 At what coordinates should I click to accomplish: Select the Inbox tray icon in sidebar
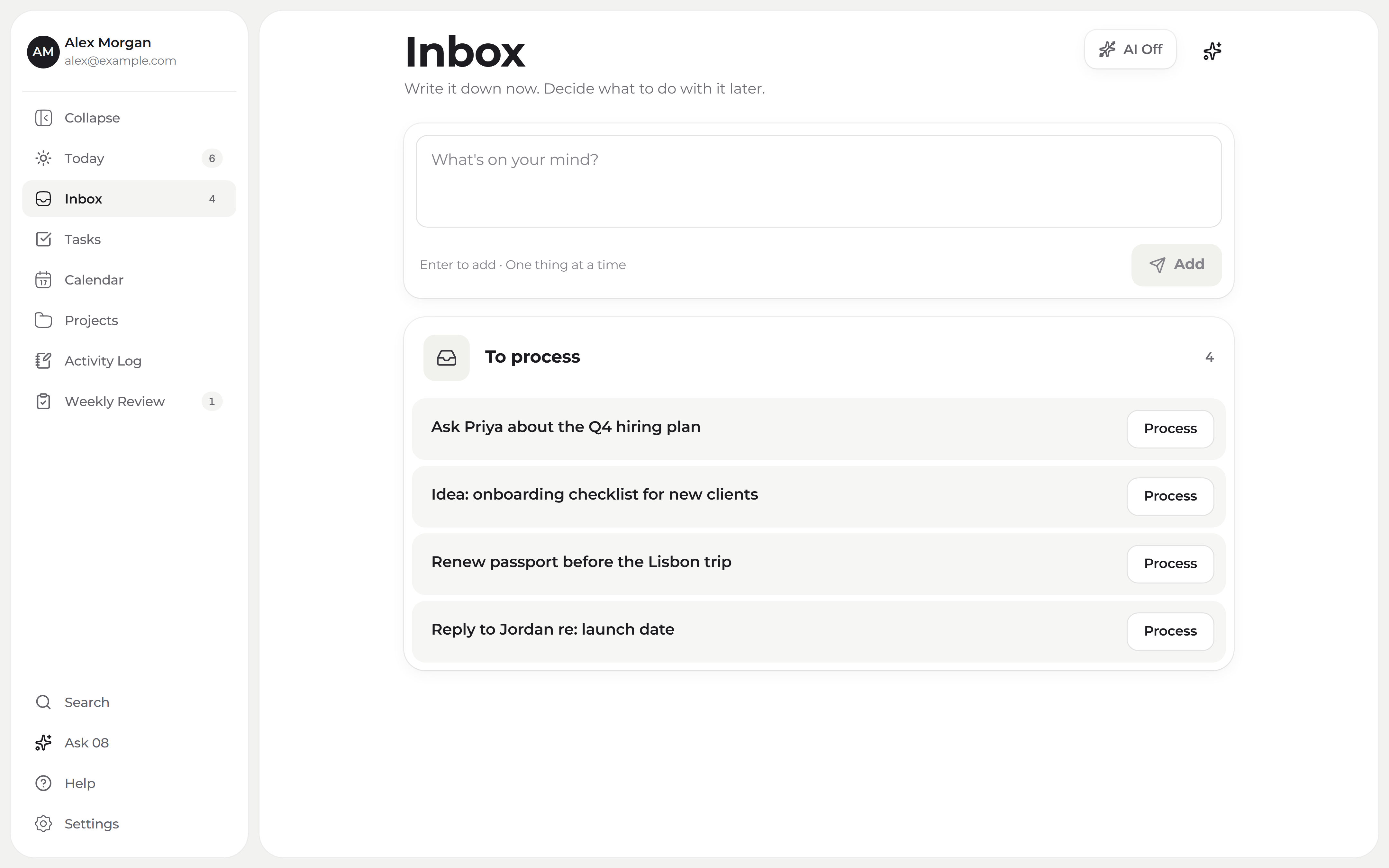click(x=43, y=199)
